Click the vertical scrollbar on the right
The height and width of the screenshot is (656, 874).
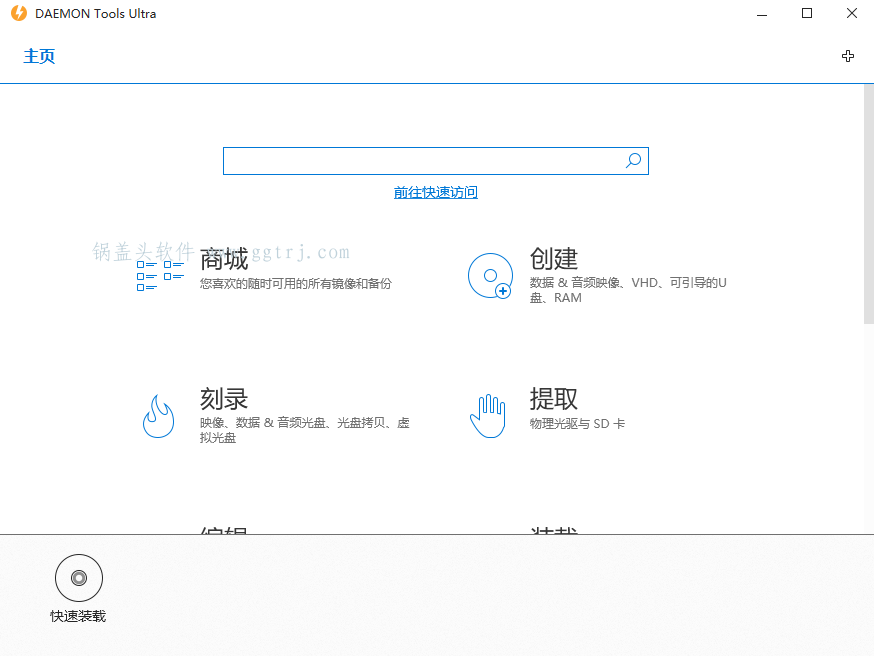[x=868, y=205]
